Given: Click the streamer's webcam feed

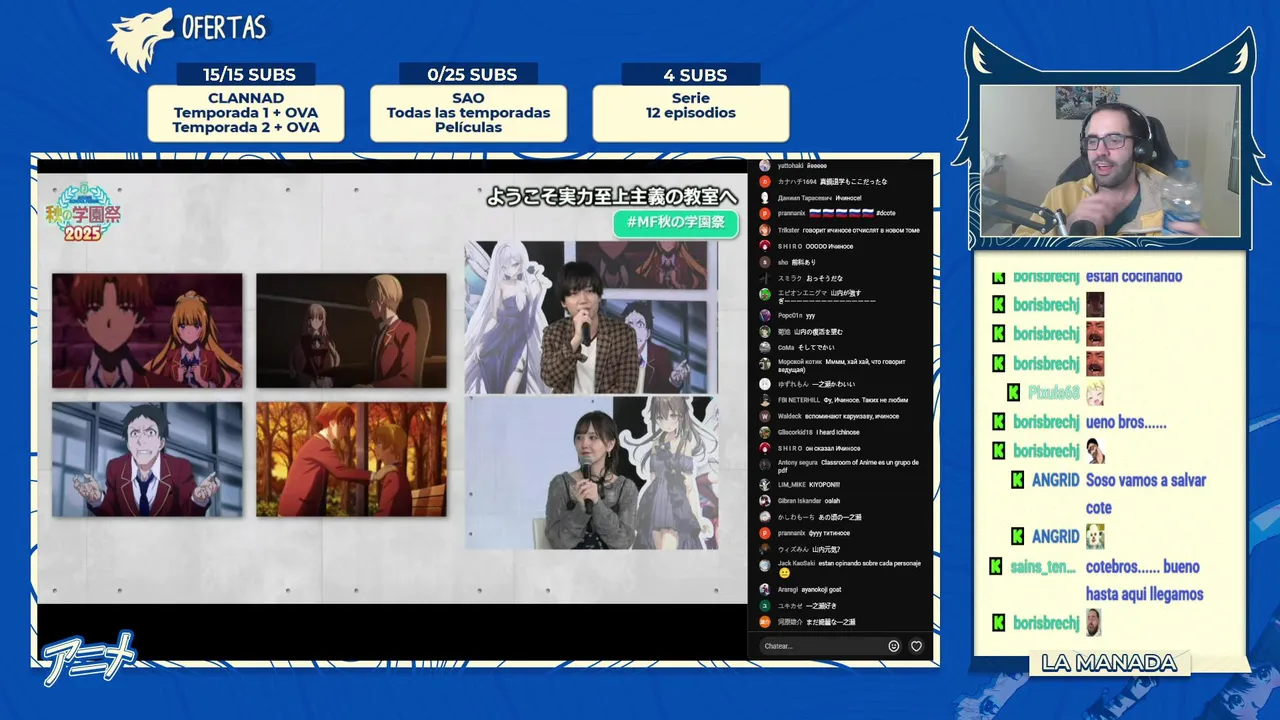Looking at the screenshot, I should [1110, 161].
